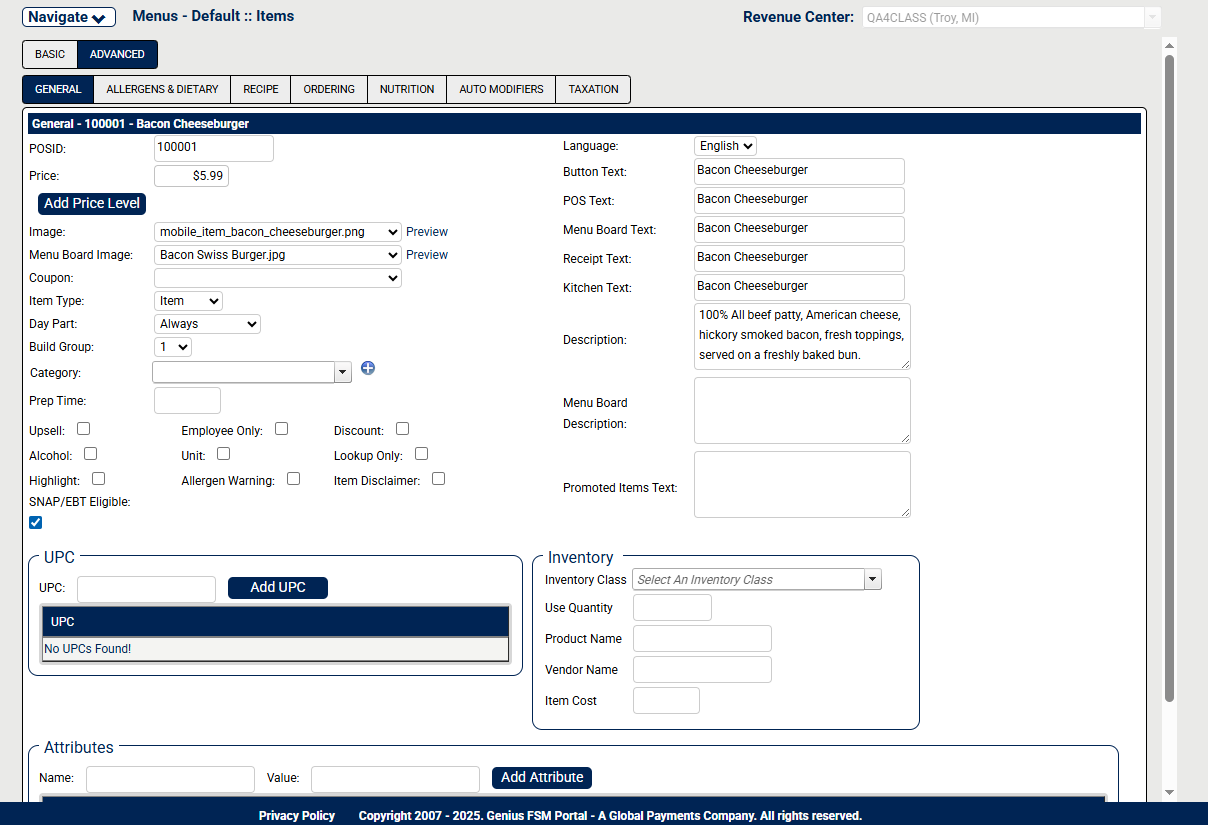This screenshot has width=1208, height=825.
Task: Click the Prep Time input field
Action: click(187, 401)
